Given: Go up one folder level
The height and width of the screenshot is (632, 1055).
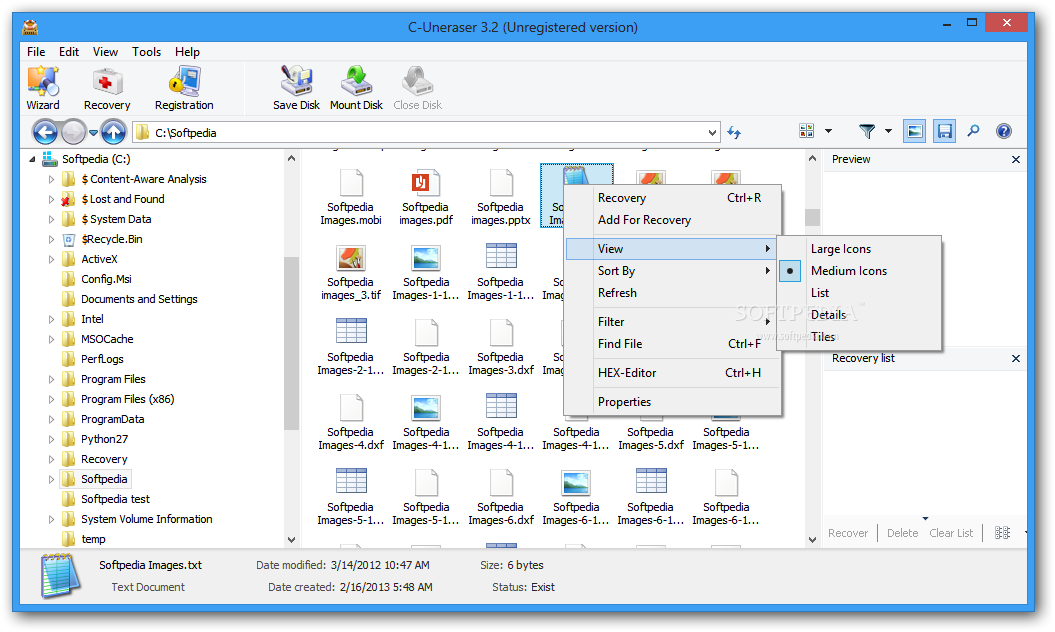Looking at the screenshot, I should (114, 132).
